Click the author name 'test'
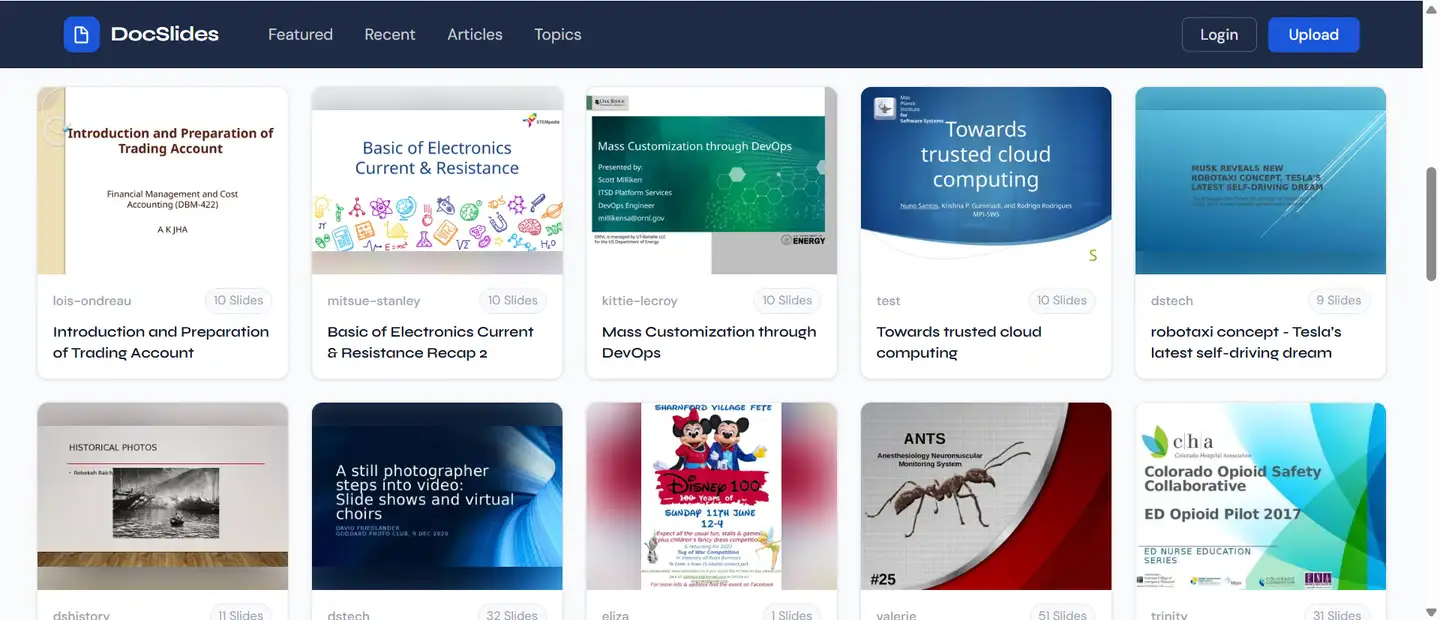This screenshot has height=620, width=1440. tap(888, 301)
